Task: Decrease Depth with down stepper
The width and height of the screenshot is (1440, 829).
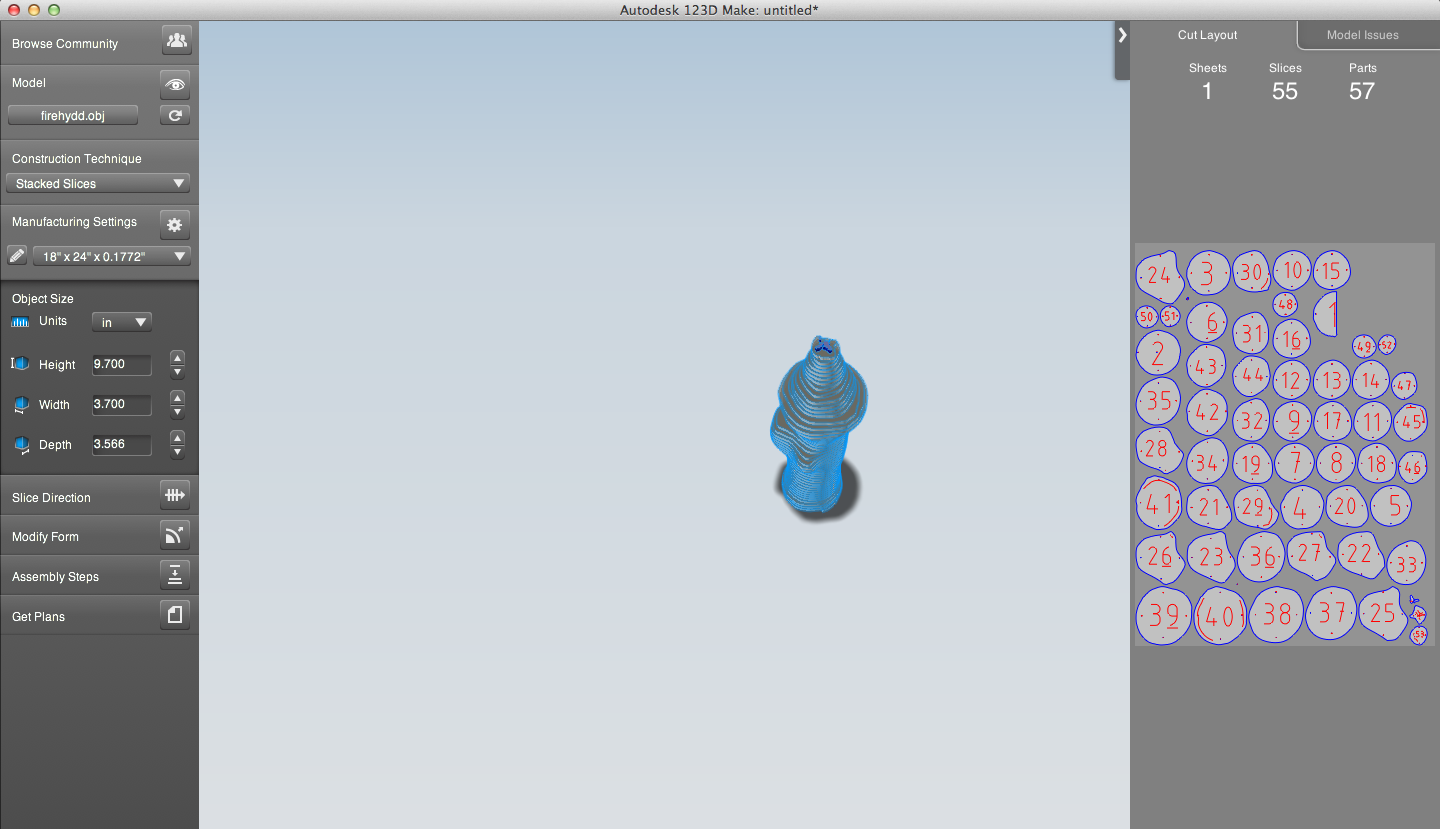Action: [x=177, y=452]
